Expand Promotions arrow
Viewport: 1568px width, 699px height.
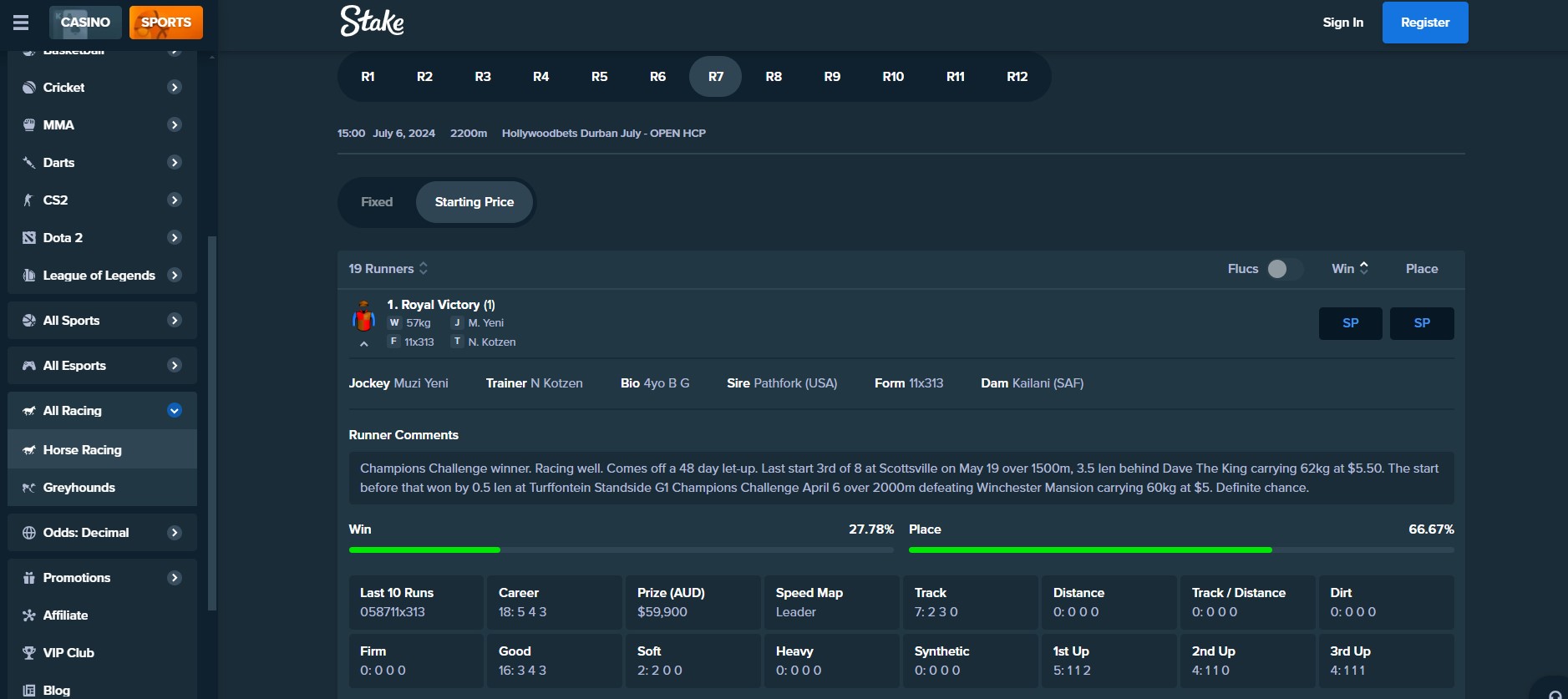[175, 577]
